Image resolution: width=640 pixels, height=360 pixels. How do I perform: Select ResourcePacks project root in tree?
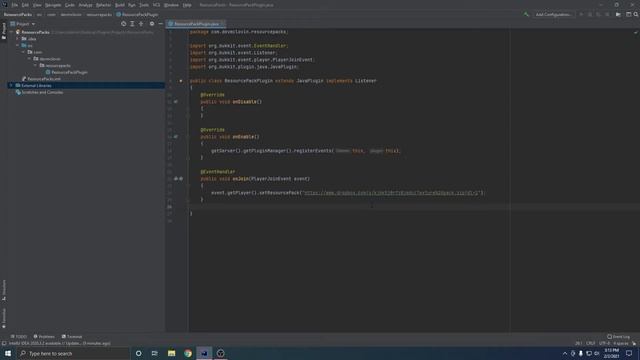click(36, 32)
